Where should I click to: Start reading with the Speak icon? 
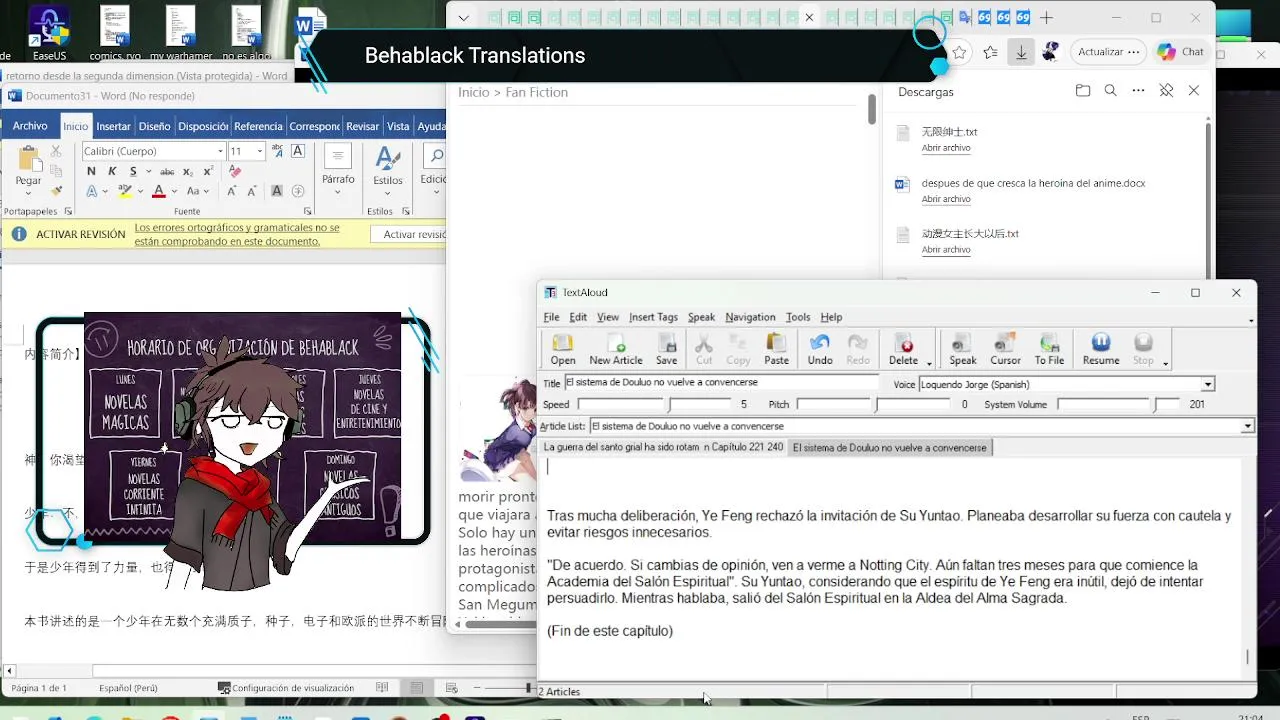coord(962,349)
